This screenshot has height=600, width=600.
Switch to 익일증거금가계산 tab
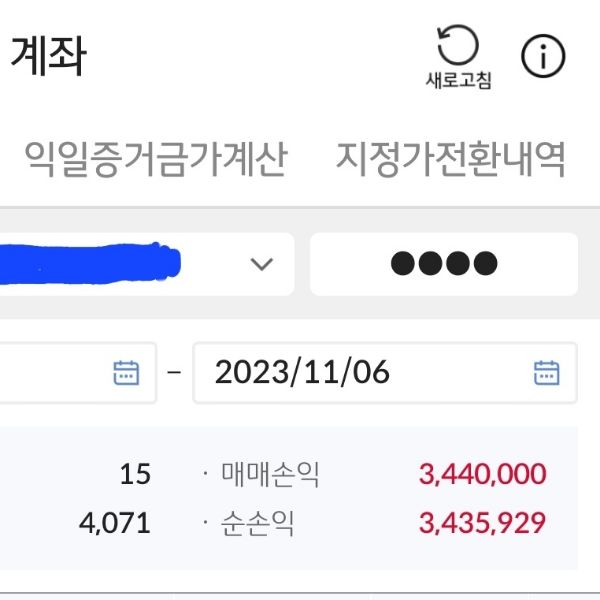(155, 157)
